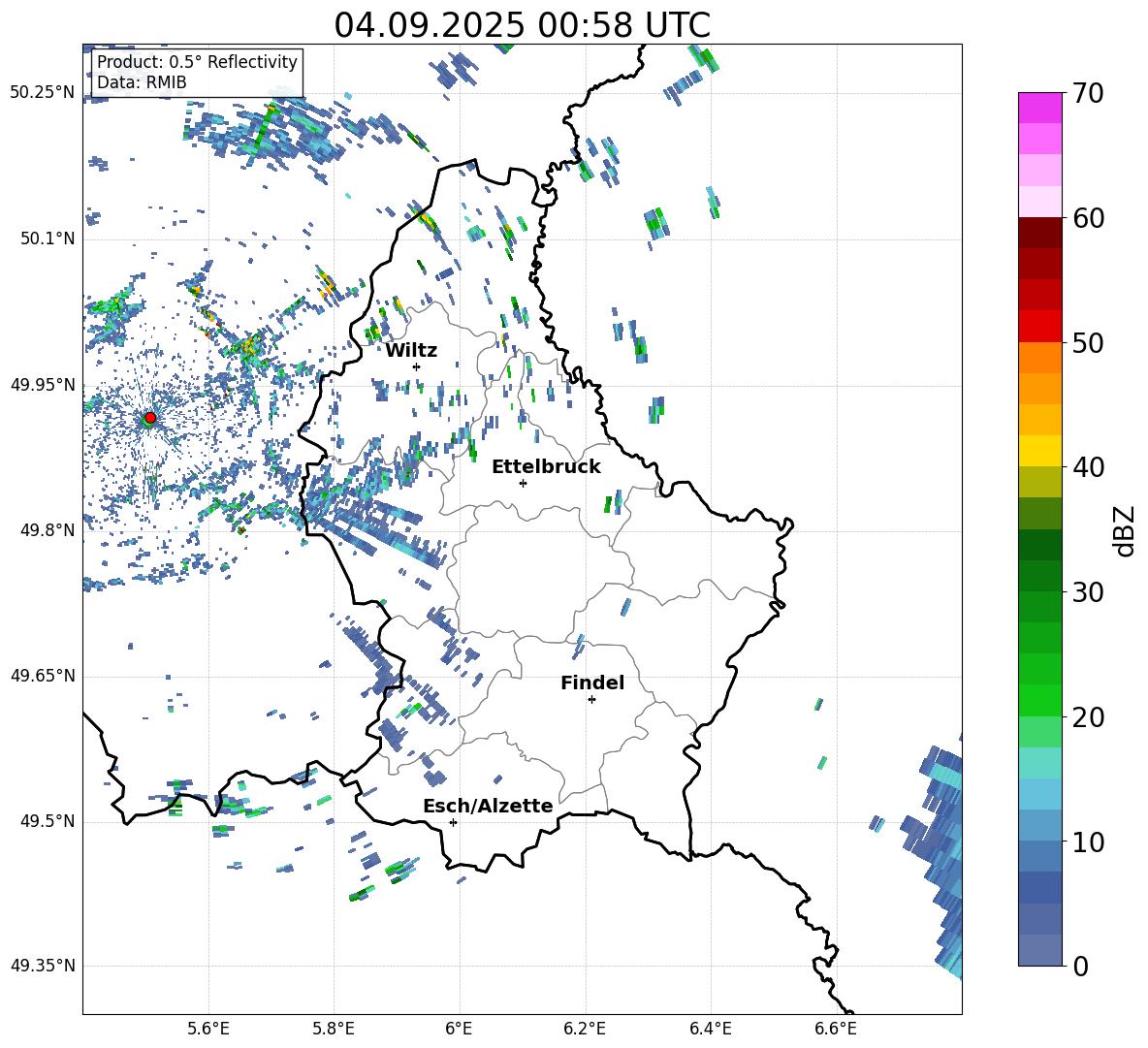Click the 49.8°N latitude label
The height and width of the screenshot is (1048, 1148).
47,530
